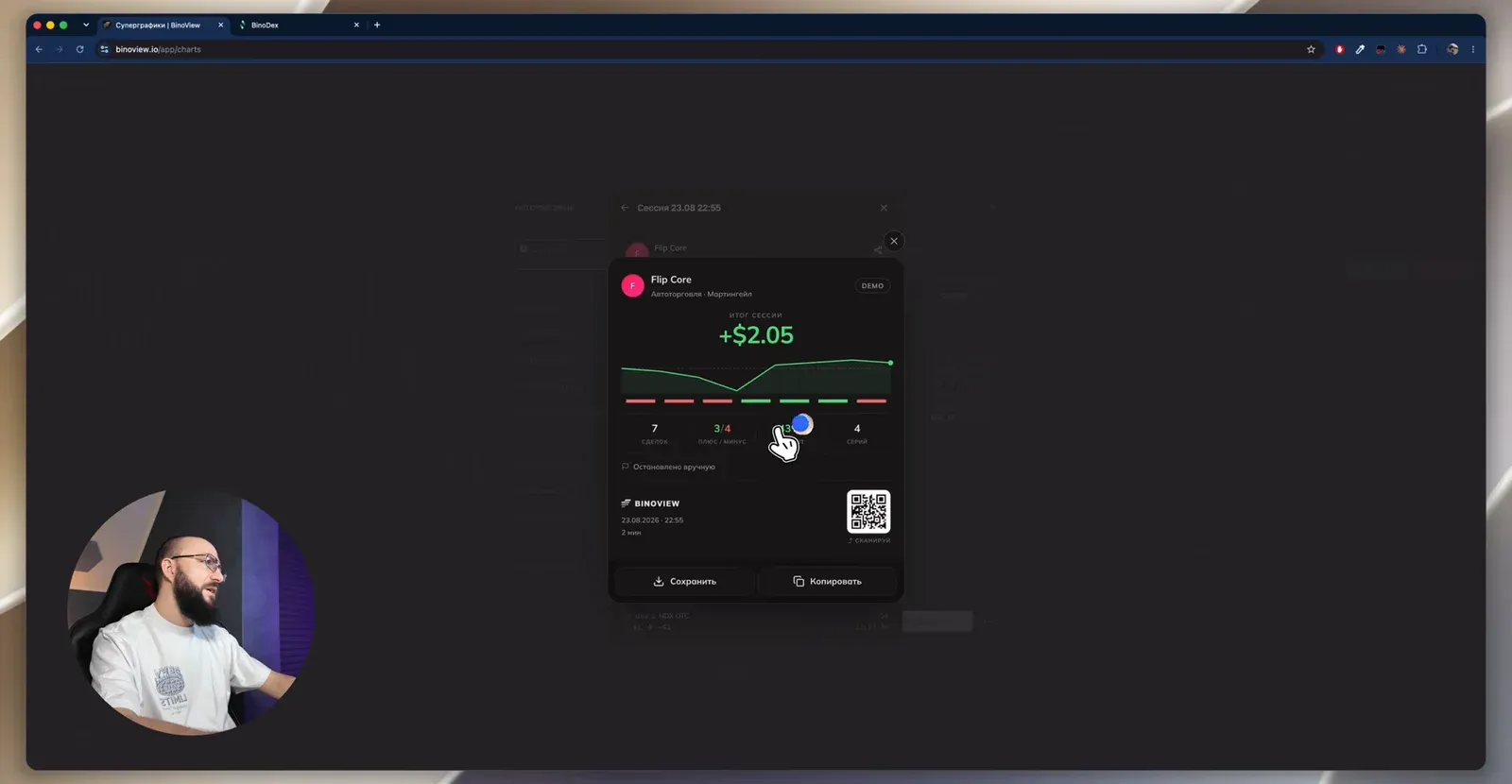
Task: Open the Extensions puzzle menu
Action: click(1422, 49)
